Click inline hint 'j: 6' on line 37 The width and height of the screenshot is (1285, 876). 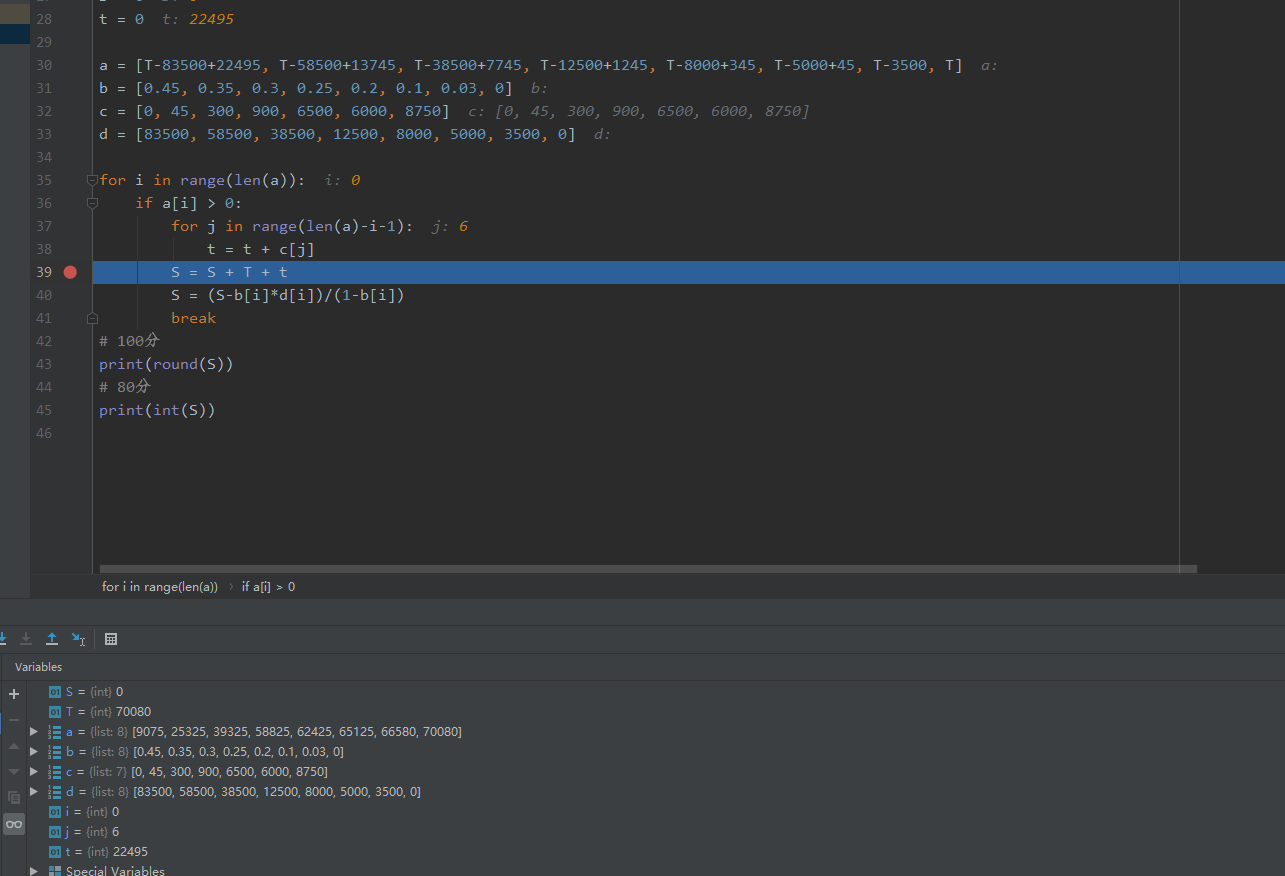point(450,226)
